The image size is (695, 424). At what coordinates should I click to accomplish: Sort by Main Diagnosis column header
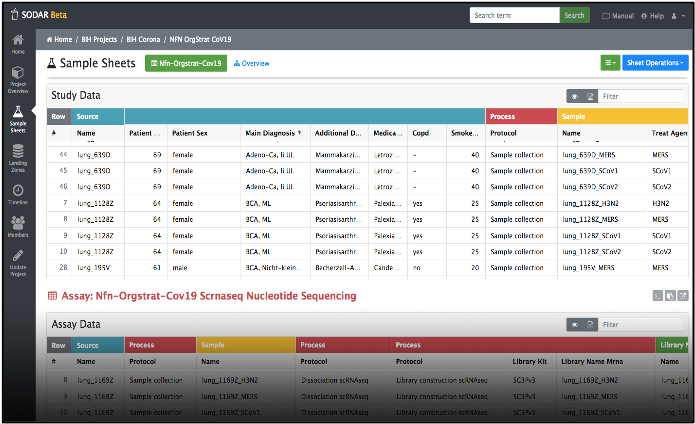point(275,133)
